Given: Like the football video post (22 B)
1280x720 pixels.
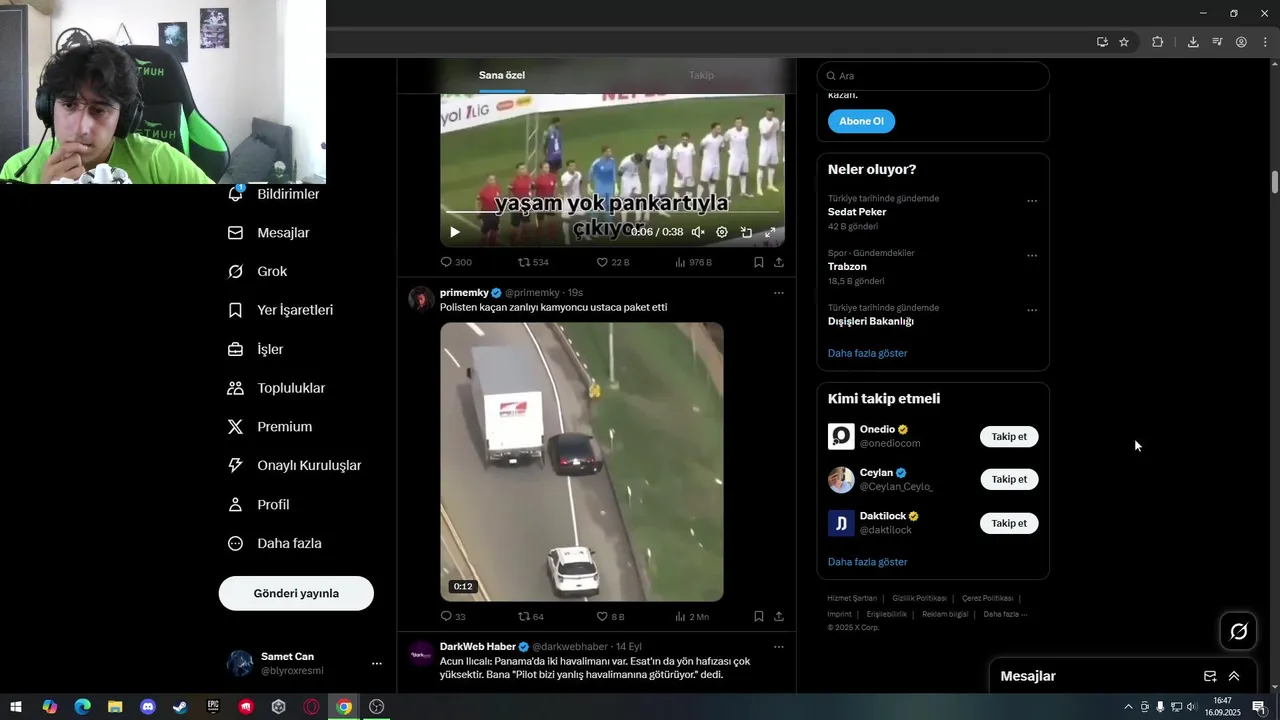Looking at the screenshot, I should click(x=613, y=262).
